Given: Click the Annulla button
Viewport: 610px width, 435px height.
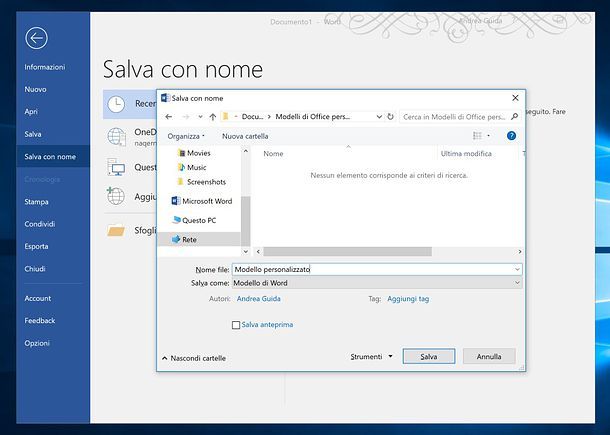Looking at the screenshot, I should (489, 356).
